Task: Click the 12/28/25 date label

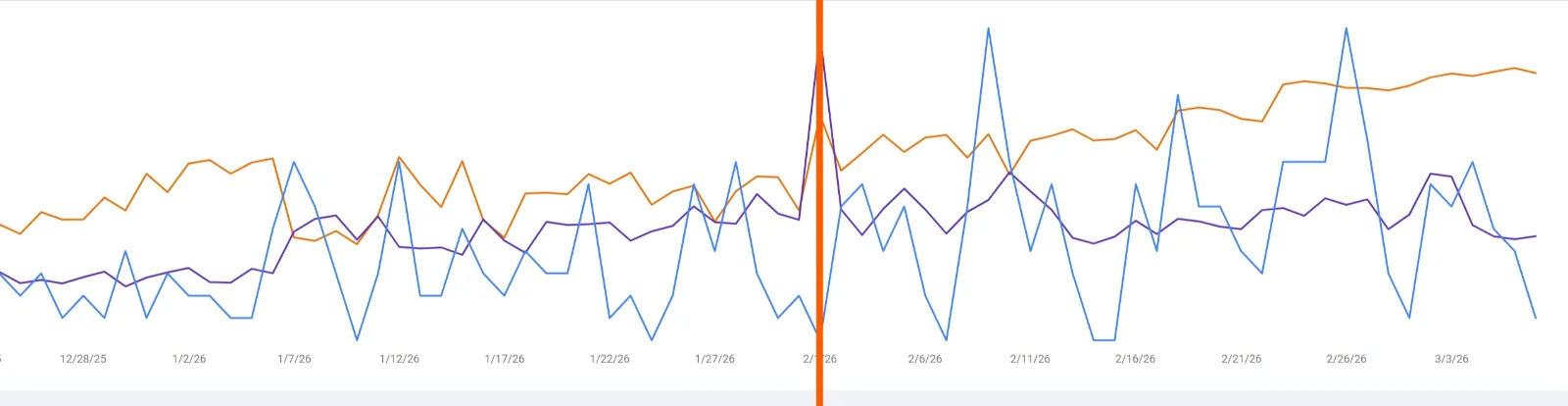Action: [83, 359]
